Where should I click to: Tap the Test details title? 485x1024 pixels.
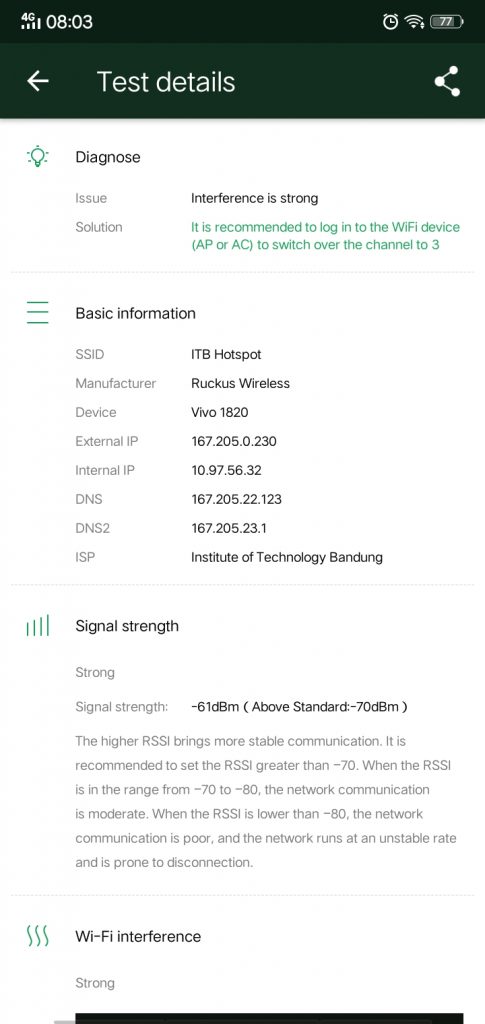pos(166,82)
